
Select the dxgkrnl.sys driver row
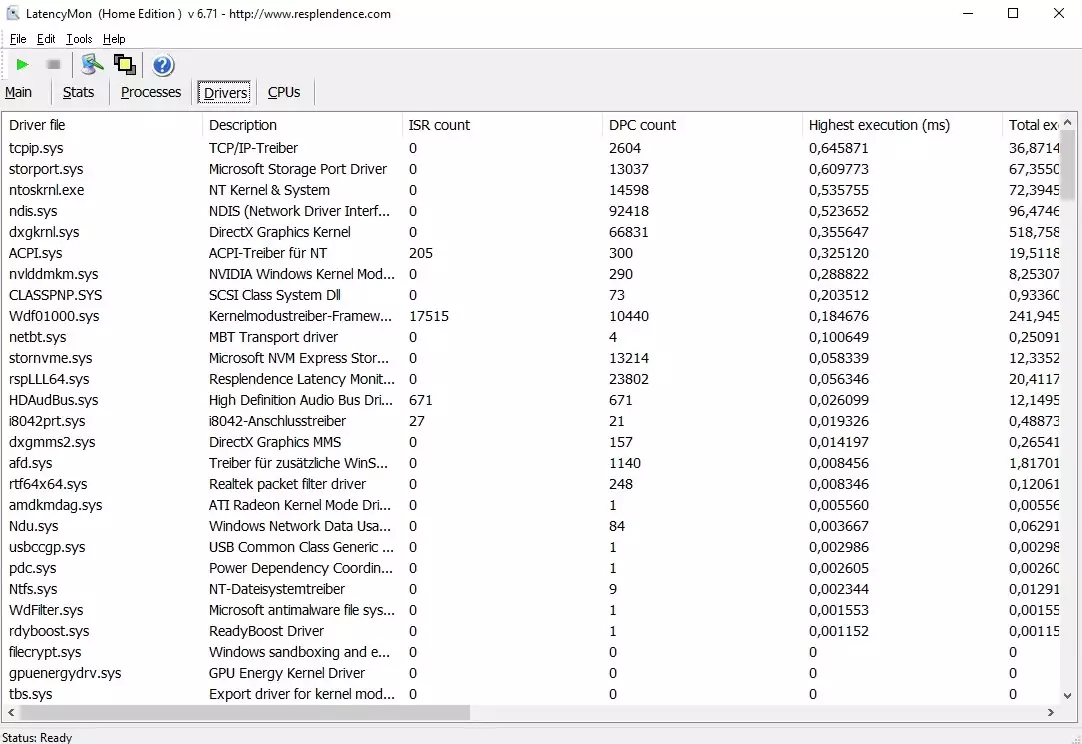click(x=531, y=233)
